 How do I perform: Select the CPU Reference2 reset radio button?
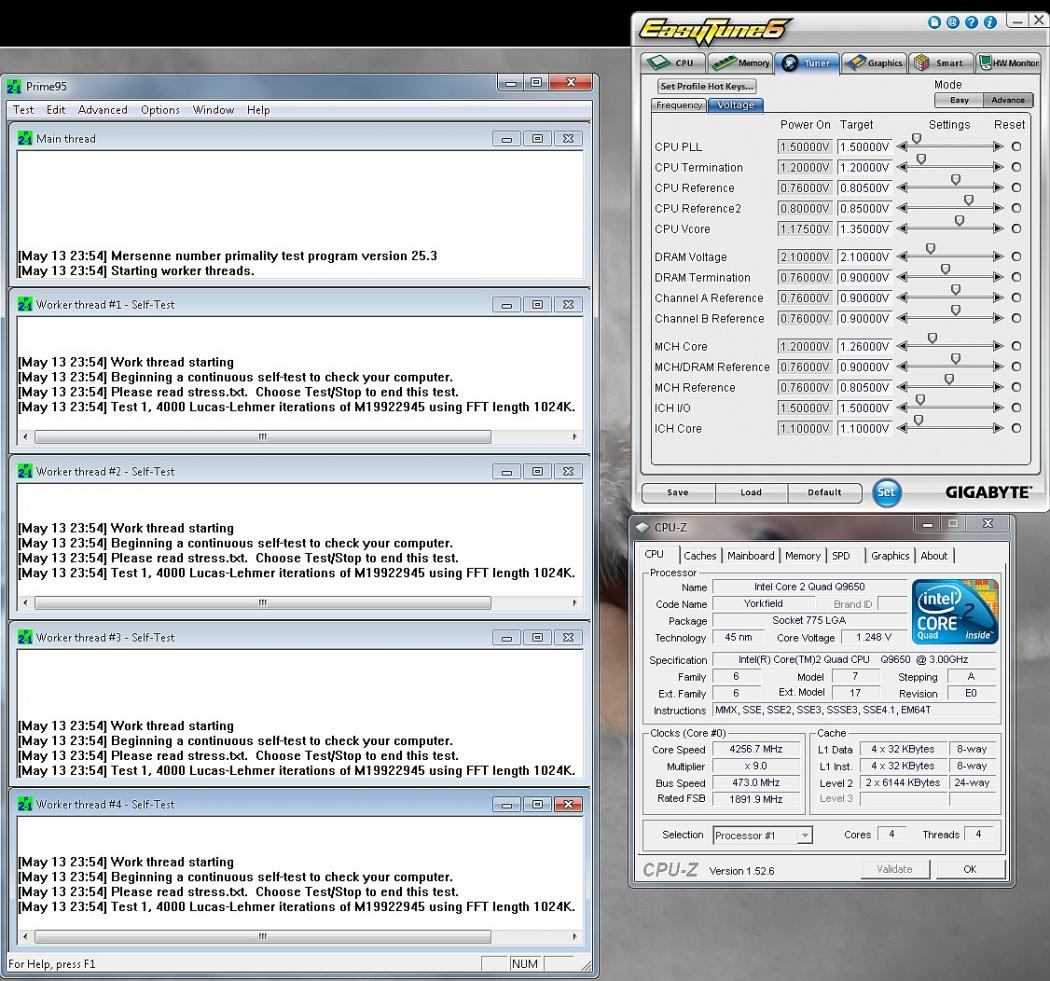point(1017,208)
